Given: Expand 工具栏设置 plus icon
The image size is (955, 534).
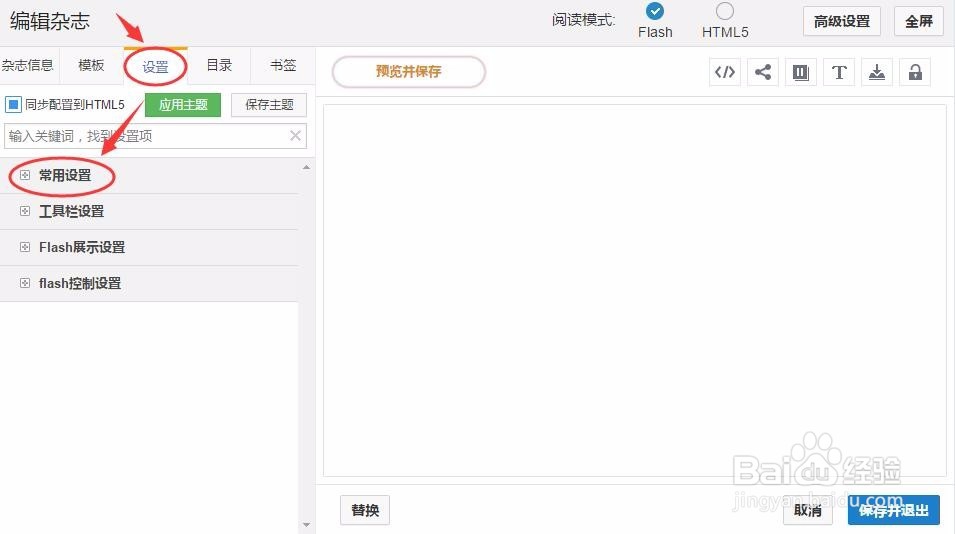Looking at the screenshot, I should pos(25,211).
